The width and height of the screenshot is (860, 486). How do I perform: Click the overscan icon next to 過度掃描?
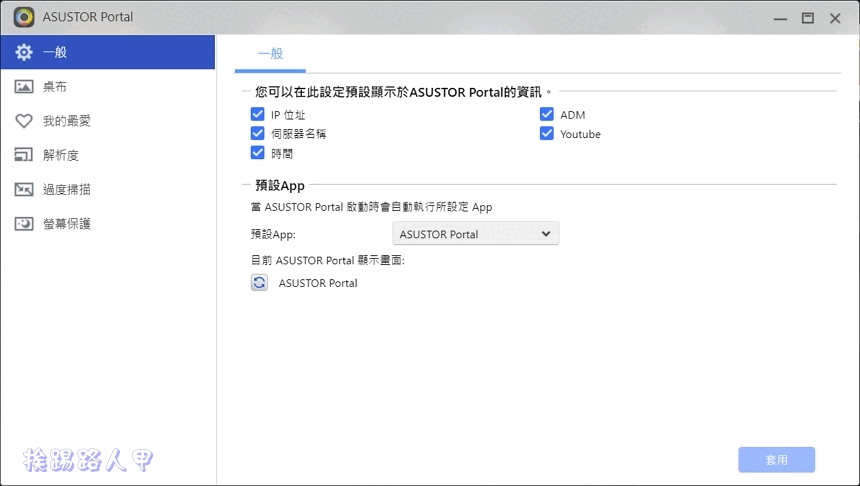[24, 189]
